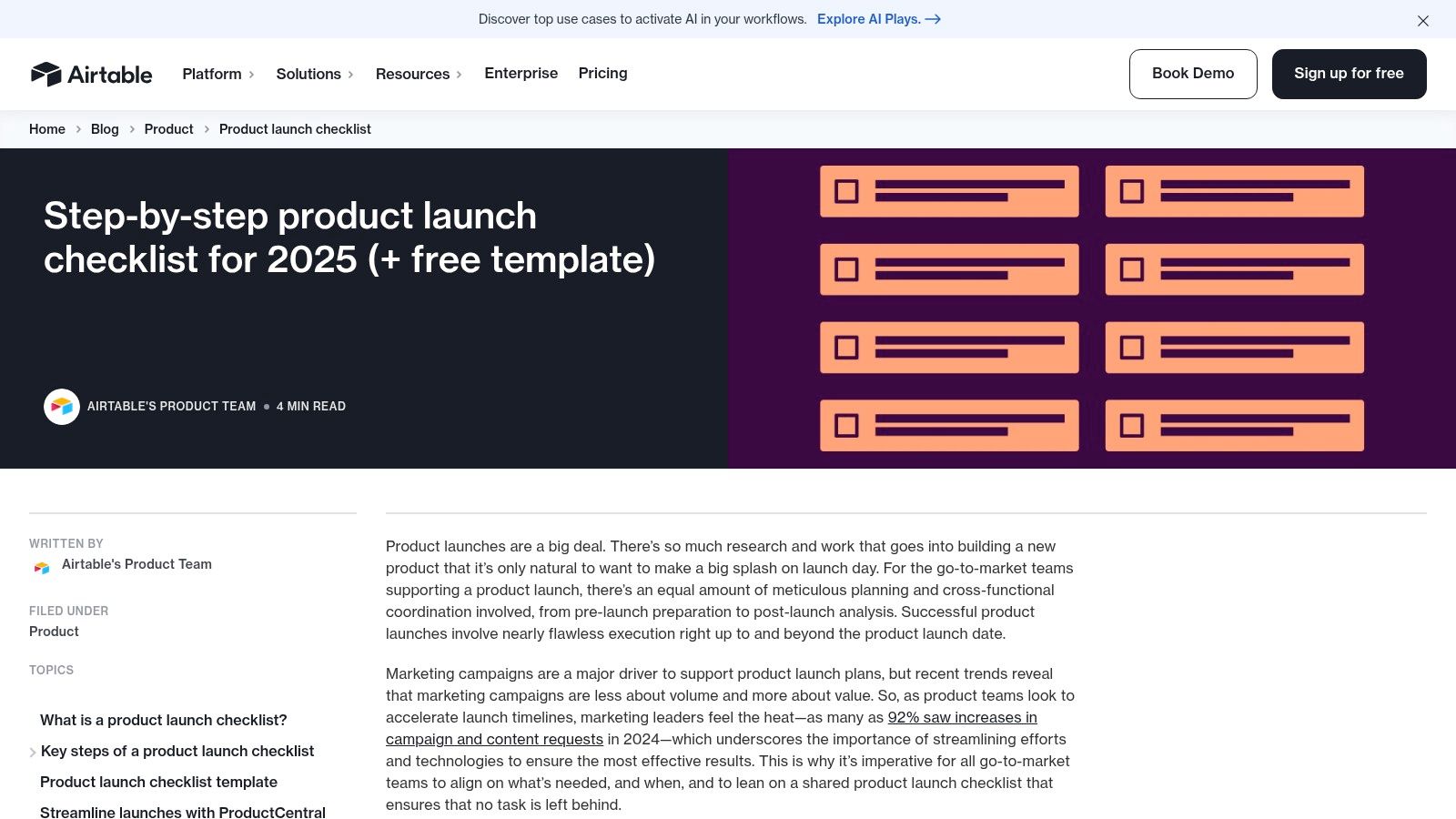Click the Book Demo button

click(x=1193, y=74)
